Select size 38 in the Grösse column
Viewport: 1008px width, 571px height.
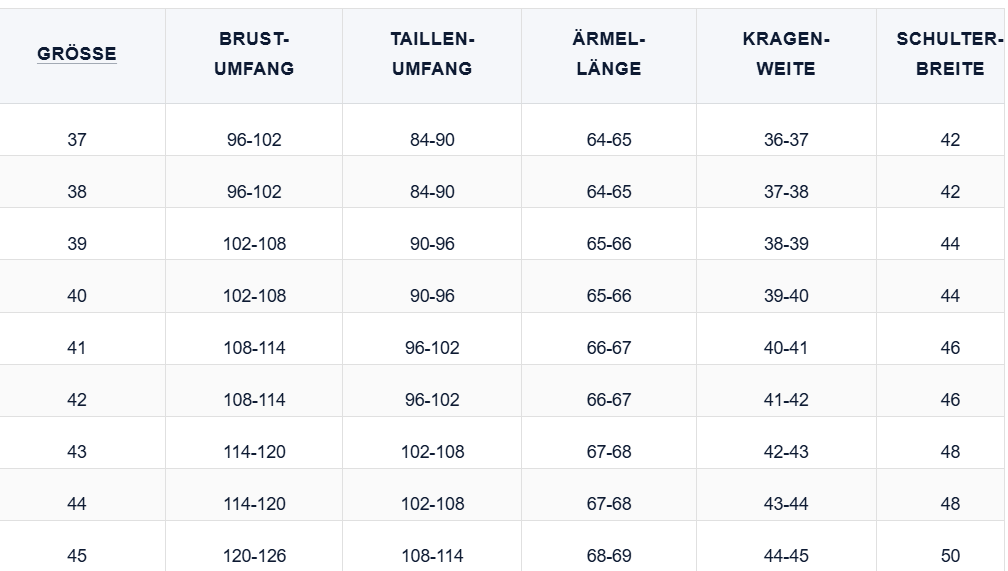[77, 192]
